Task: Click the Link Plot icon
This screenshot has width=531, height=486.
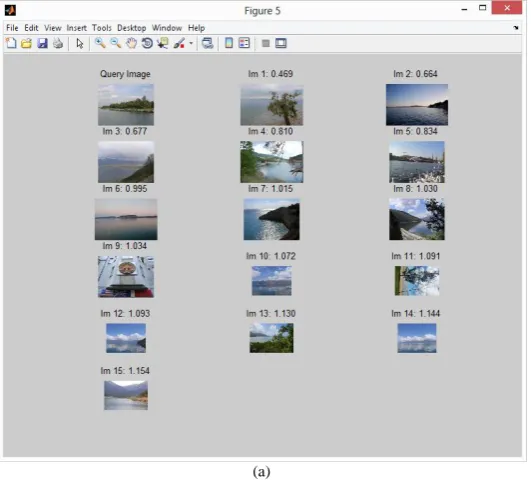Action: pos(207,43)
